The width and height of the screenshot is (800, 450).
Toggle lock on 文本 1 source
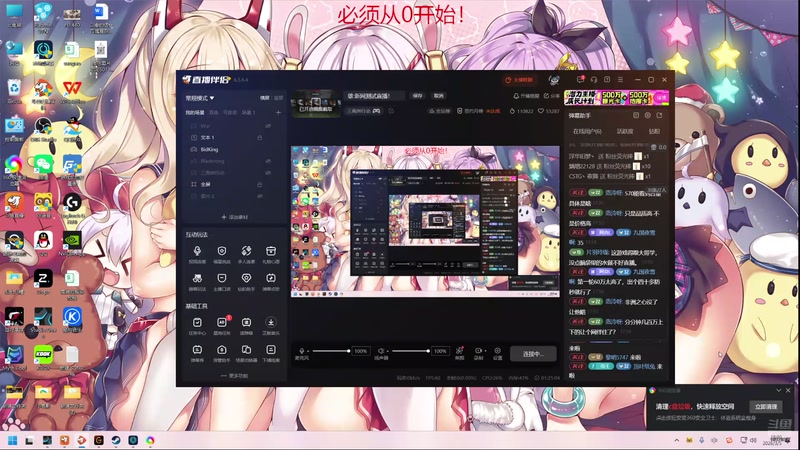coord(260,138)
